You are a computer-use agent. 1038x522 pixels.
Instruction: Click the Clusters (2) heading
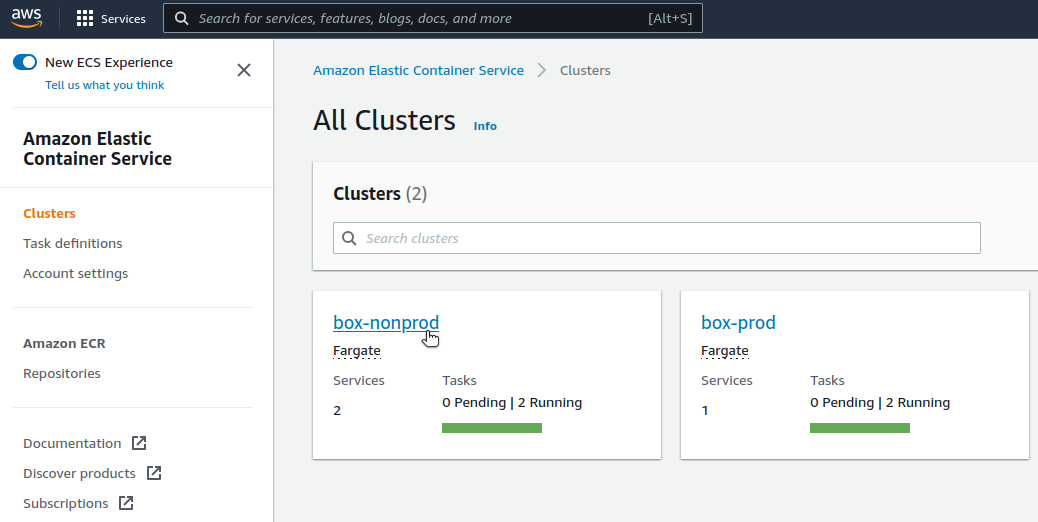coord(380,194)
